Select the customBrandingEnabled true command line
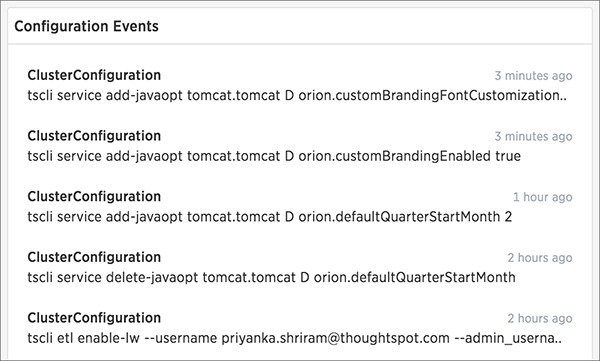 [274, 156]
